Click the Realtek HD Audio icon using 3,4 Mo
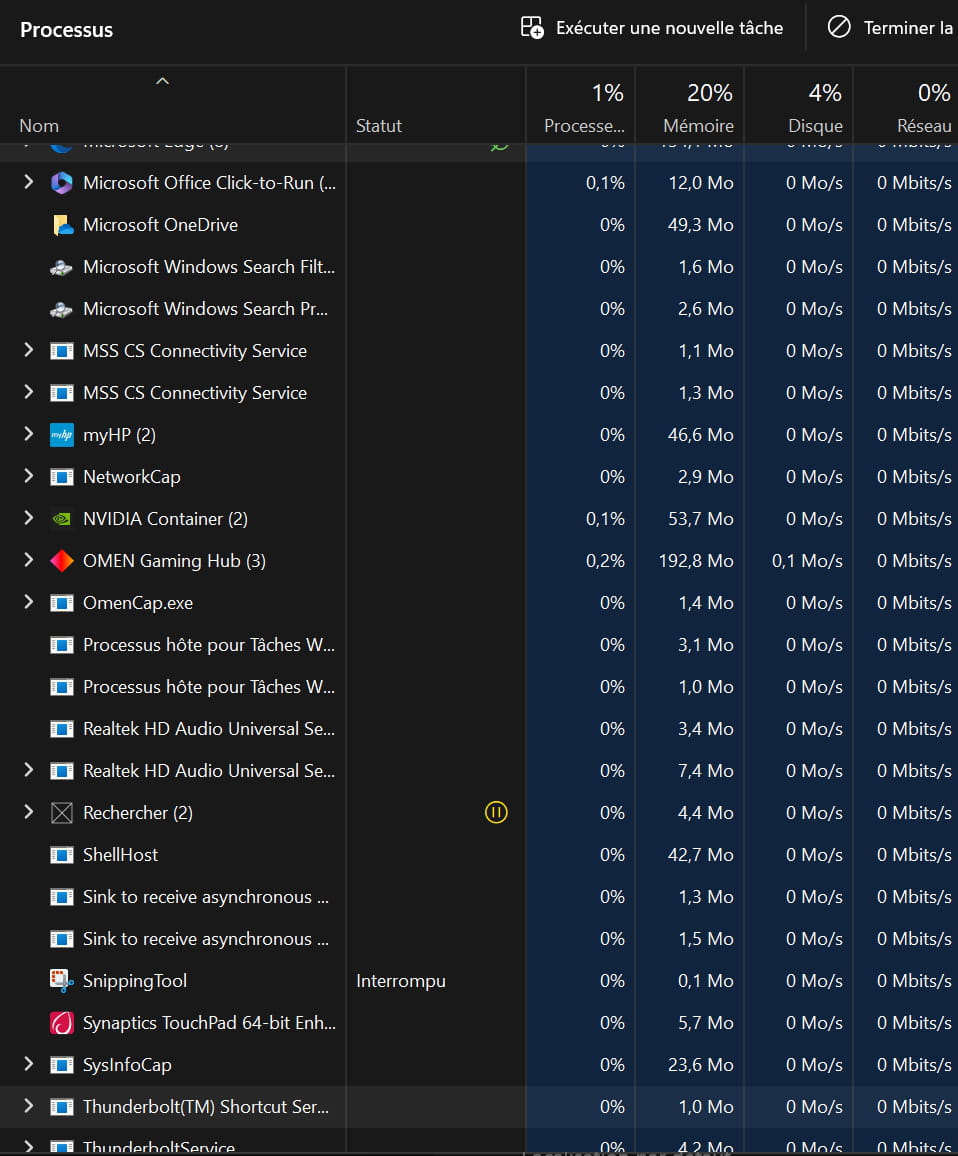The width and height of the screenshot is (958, 1156). click(x=61, y=729)
